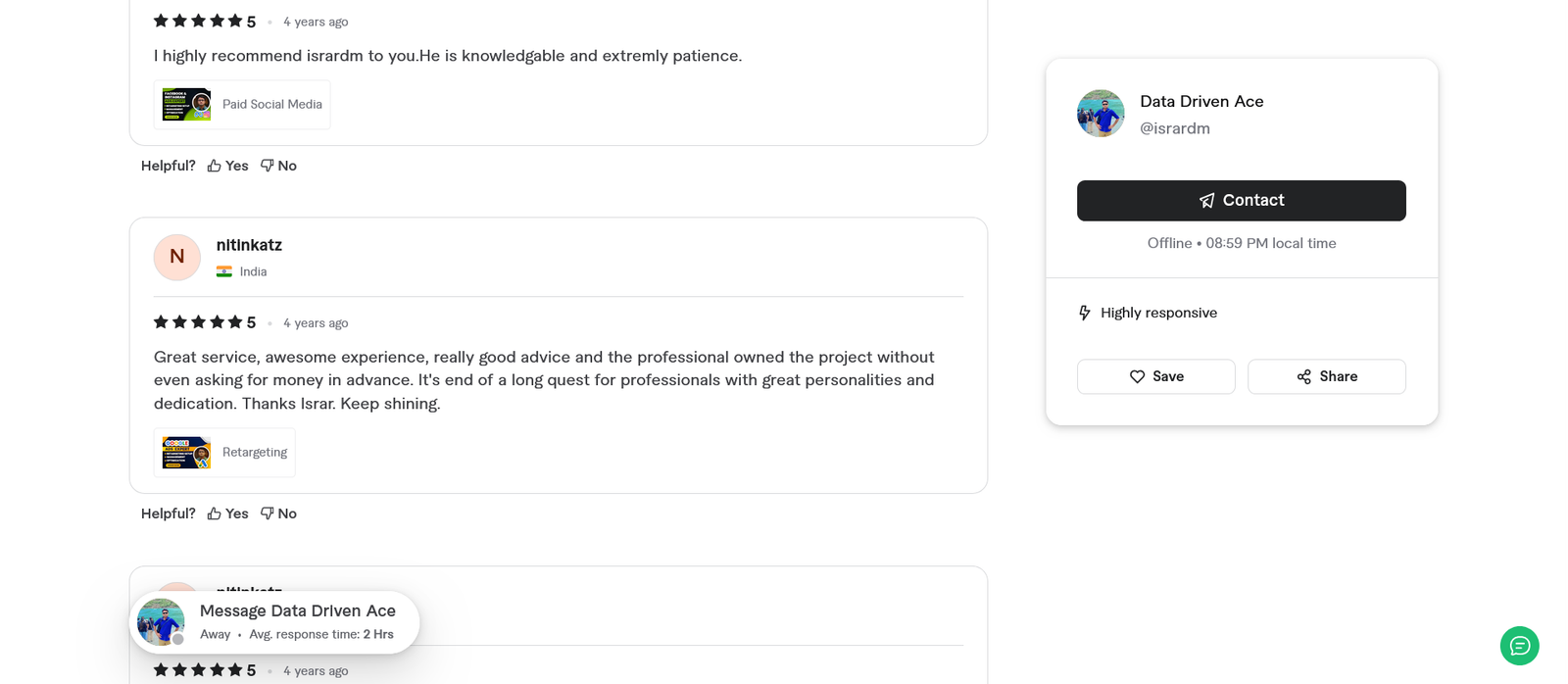1568x684 pixels.
Task: Open the Paid Social Media gig thumbnail
Action: (x=185, y=104)
